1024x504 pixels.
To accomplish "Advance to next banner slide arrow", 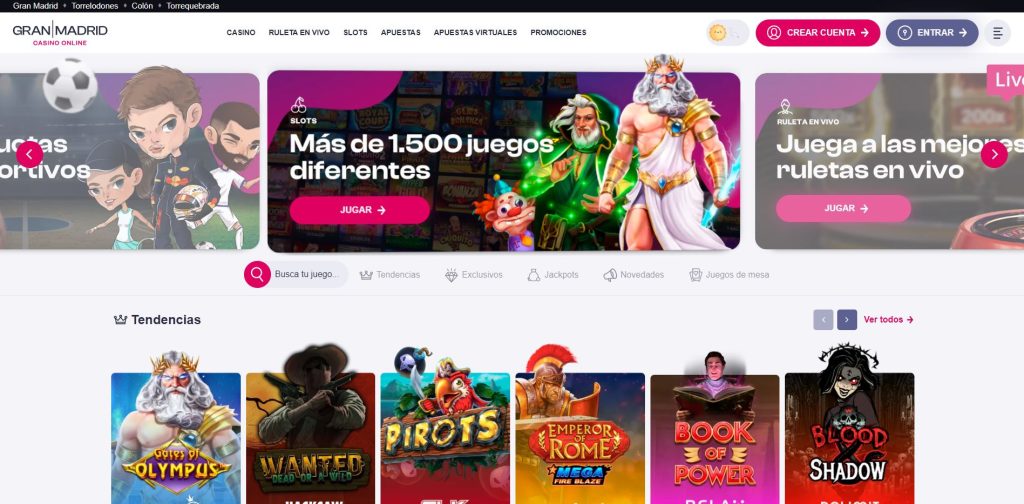I will point(994,155).
